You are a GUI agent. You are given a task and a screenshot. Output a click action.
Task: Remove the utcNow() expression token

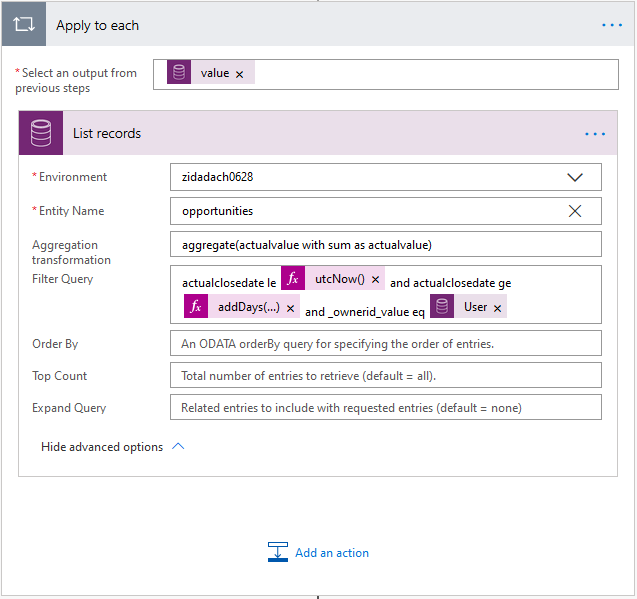coord(375,280)
